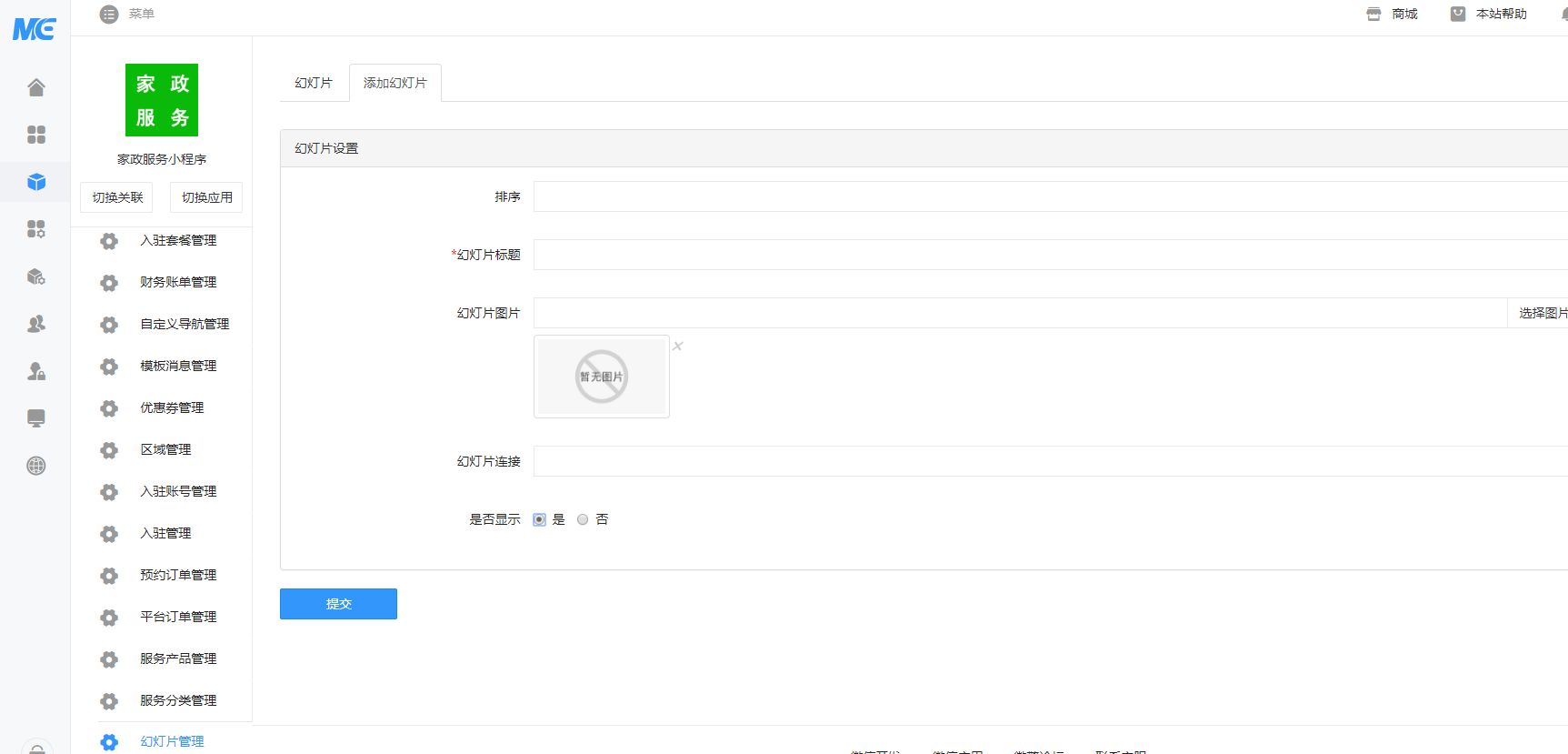Switch to the 幻灯片 tab

coord(314,83)
